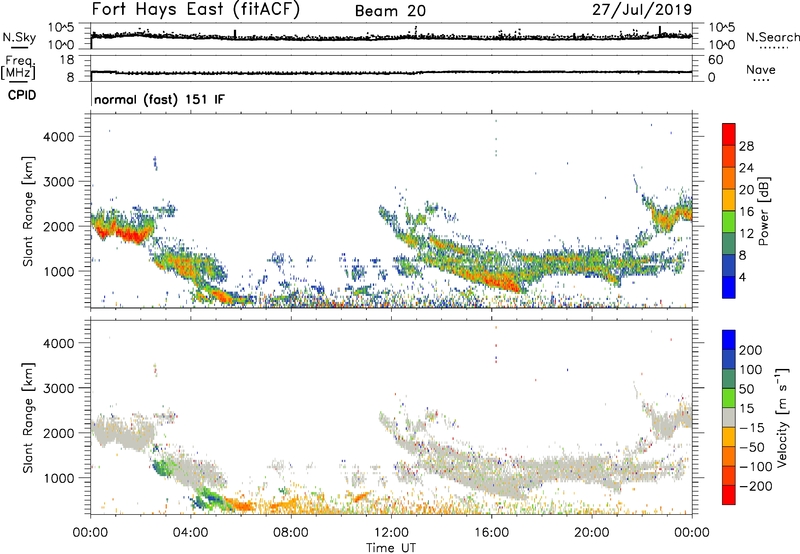Click the '4000' tick in the Velocity panel
This screenshot has height=554, width=800.
click(58, 343)
